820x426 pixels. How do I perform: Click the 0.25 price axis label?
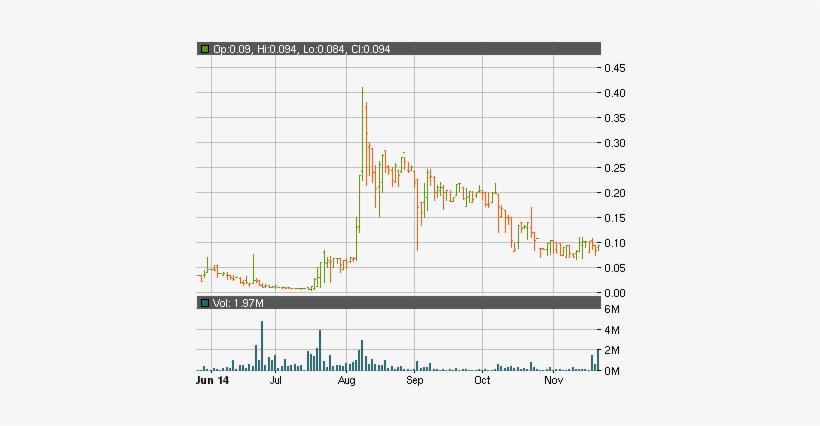coord(614,168)
